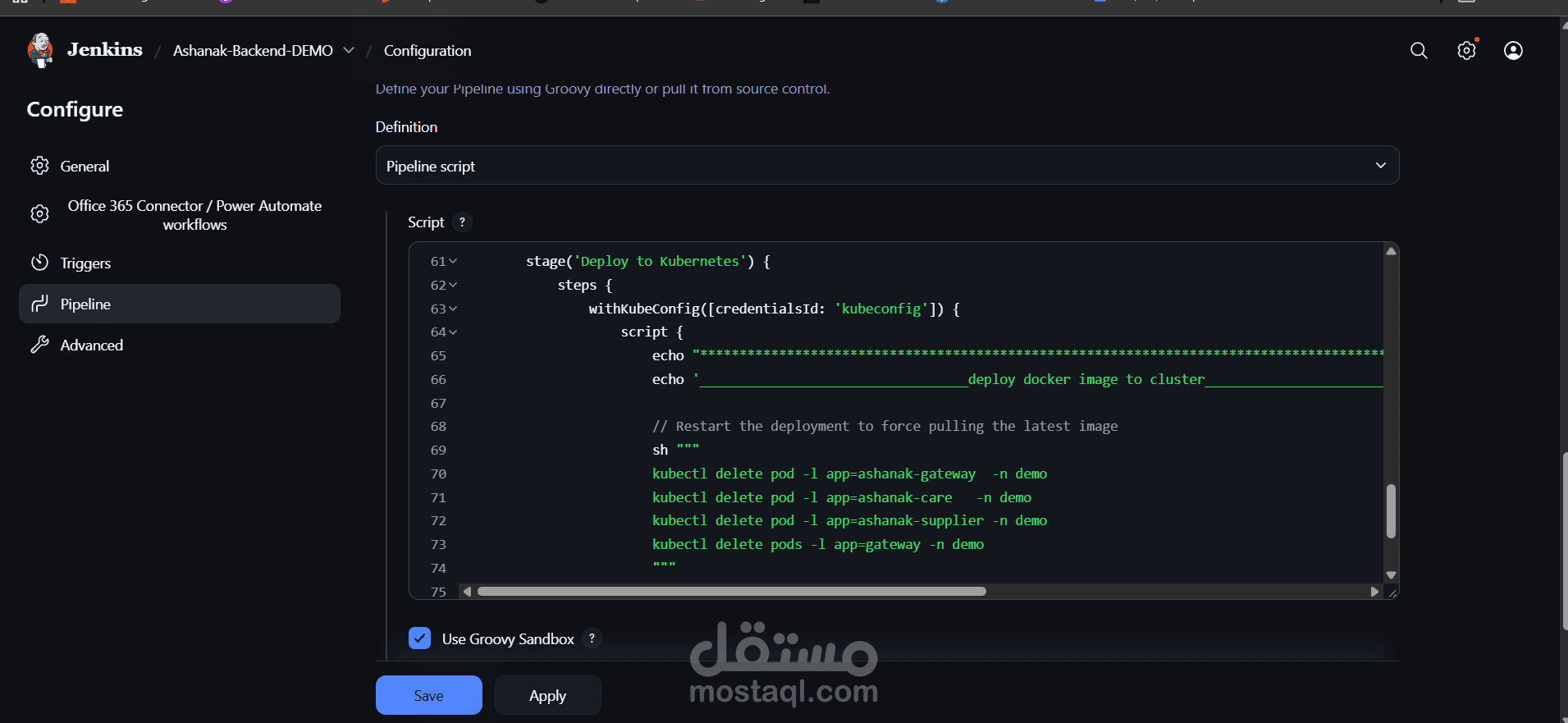
Task: Click editor vertical scroll up arrow
Action: 1391,251
